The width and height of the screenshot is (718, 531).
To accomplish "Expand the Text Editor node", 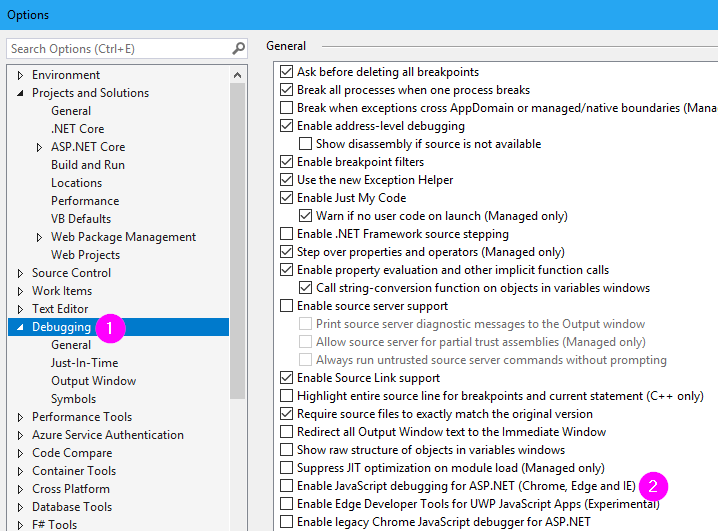I will [20, 309].
